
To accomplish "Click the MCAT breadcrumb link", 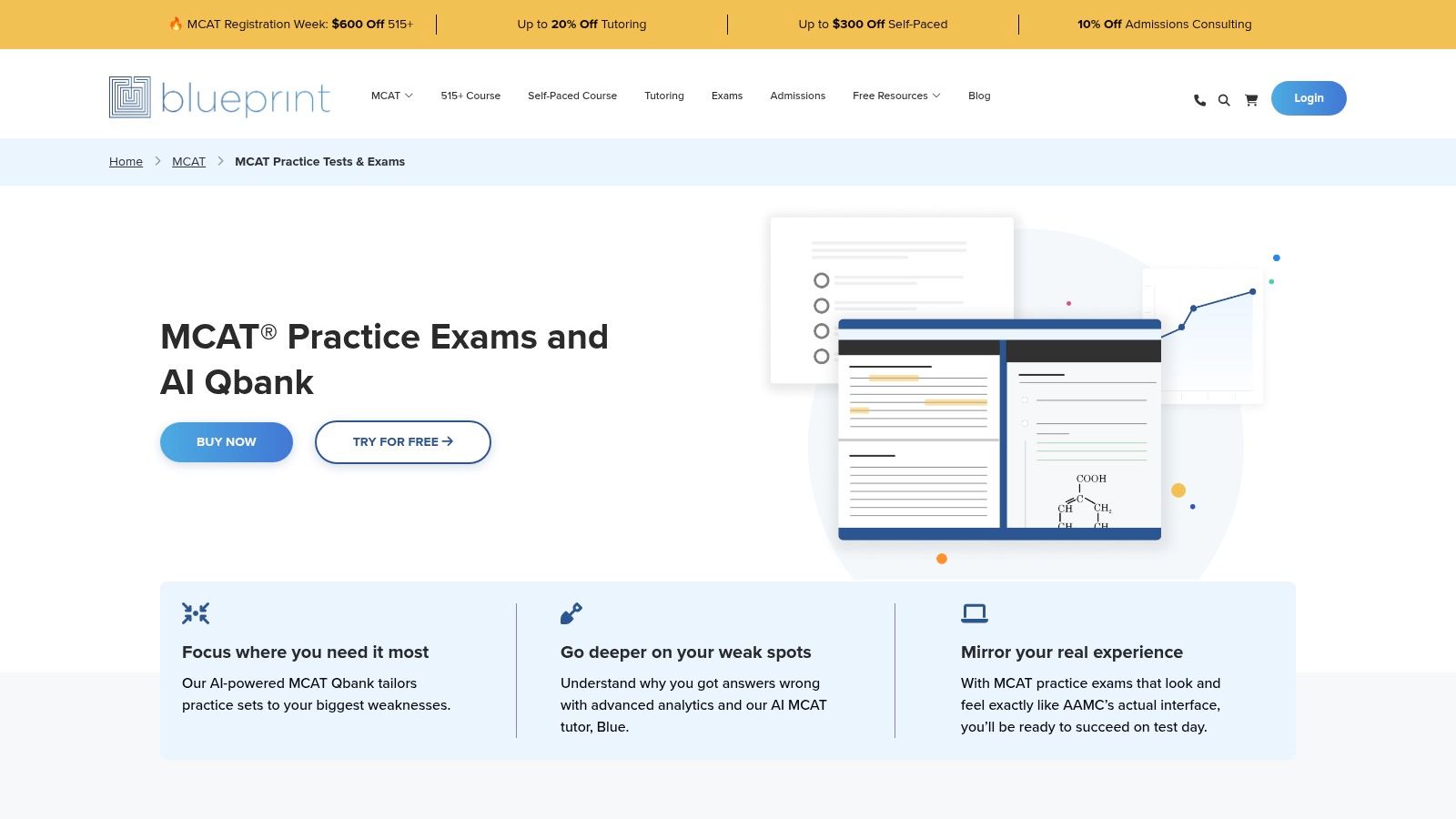I will point(188,162).
